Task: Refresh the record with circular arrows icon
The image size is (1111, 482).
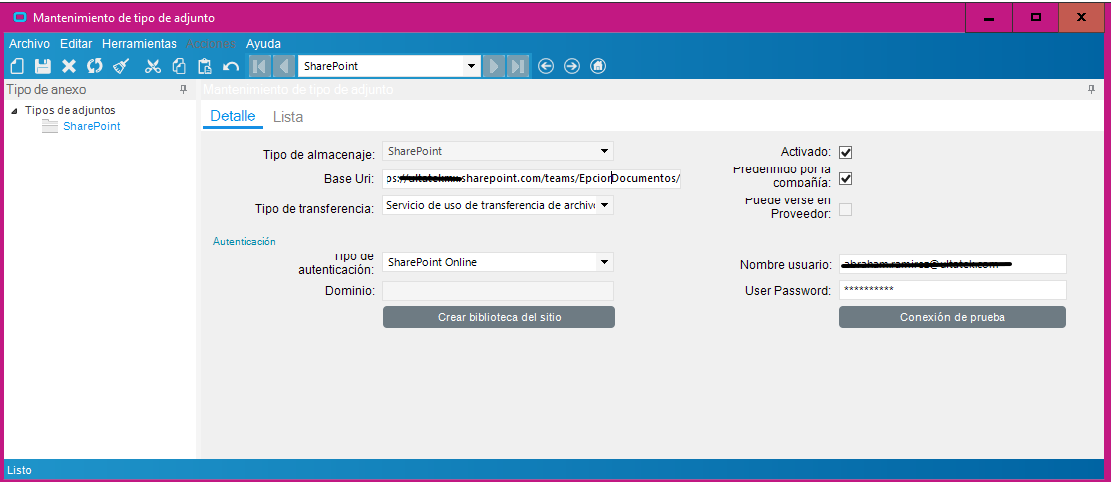Action: point(95,67)
